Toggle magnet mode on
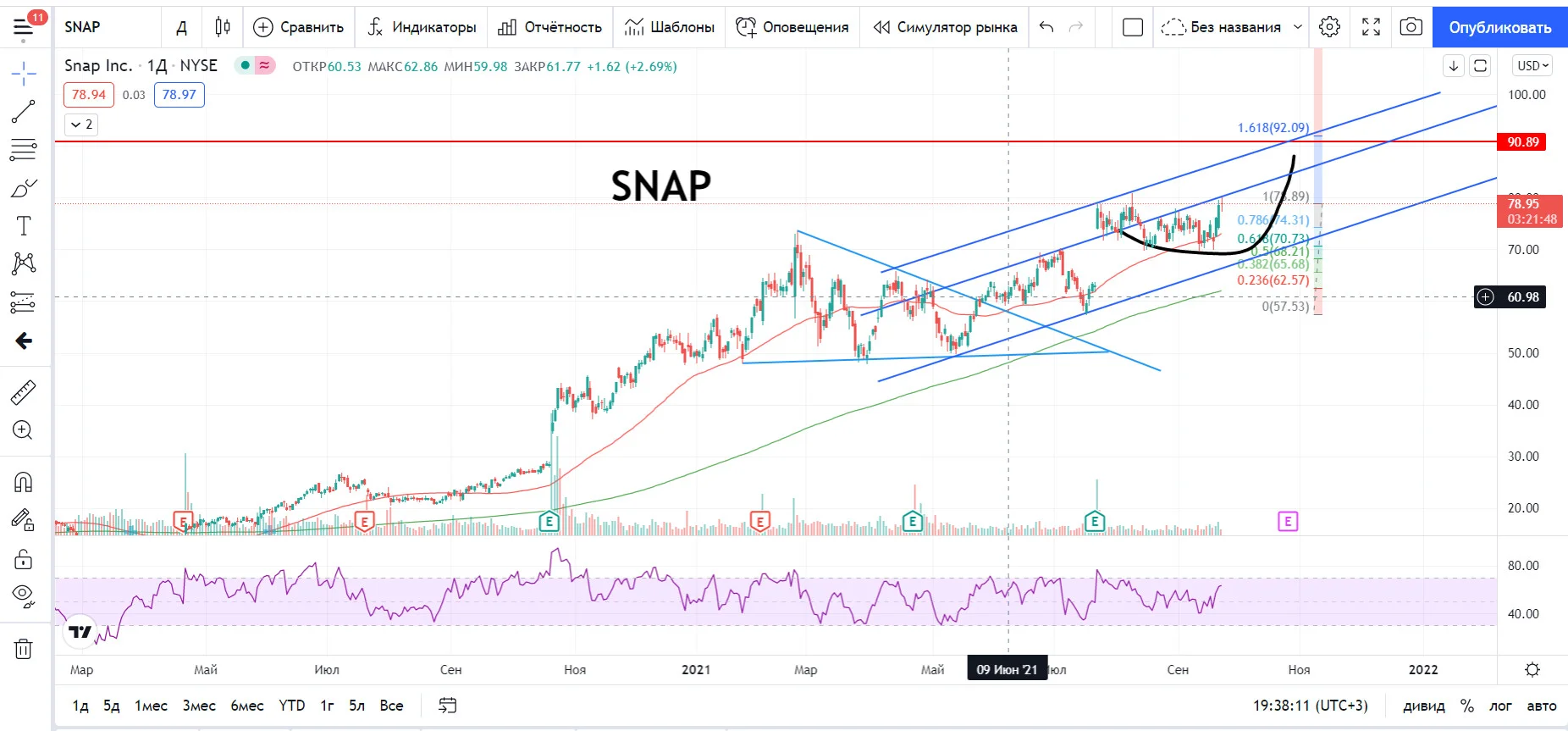 24,482
